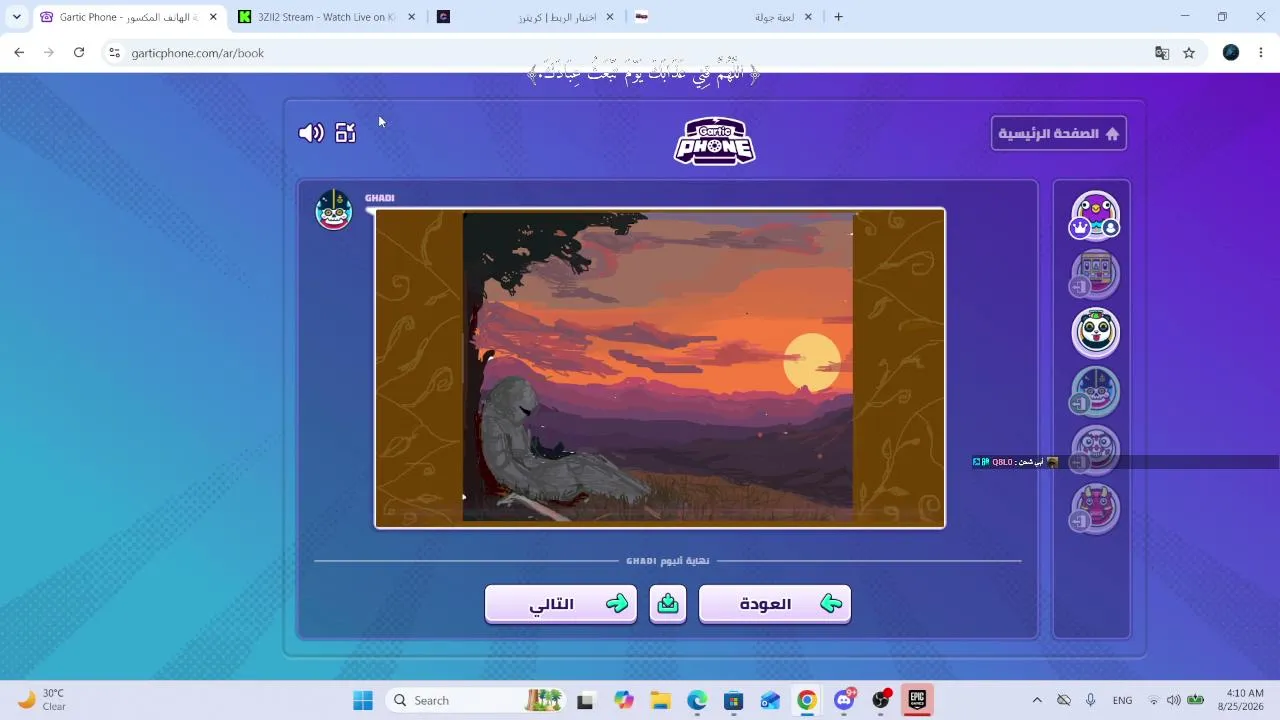Open Microsoft Store from the taskbar

pyautogui.click(x=734, y=700)
